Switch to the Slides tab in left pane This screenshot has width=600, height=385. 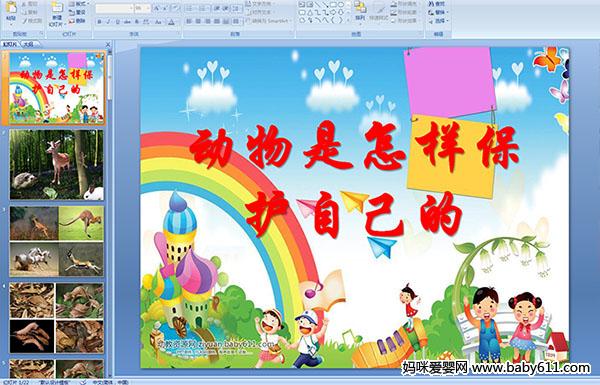tap(10, 44)
